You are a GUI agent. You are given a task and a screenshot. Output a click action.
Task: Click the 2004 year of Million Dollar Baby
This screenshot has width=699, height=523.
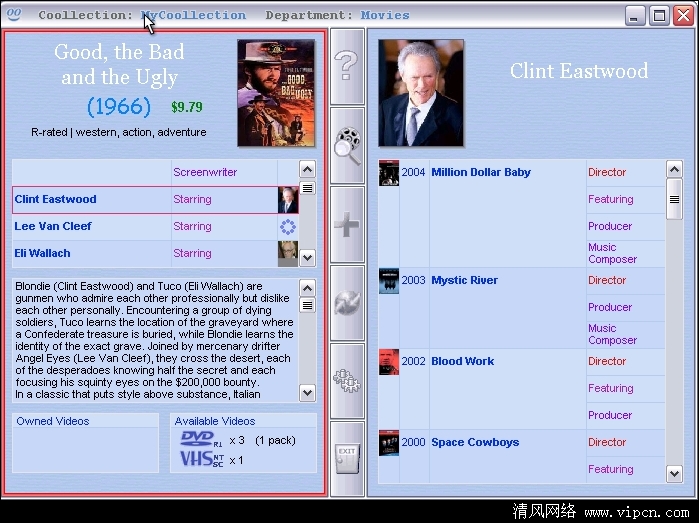(x=413, y=172)
